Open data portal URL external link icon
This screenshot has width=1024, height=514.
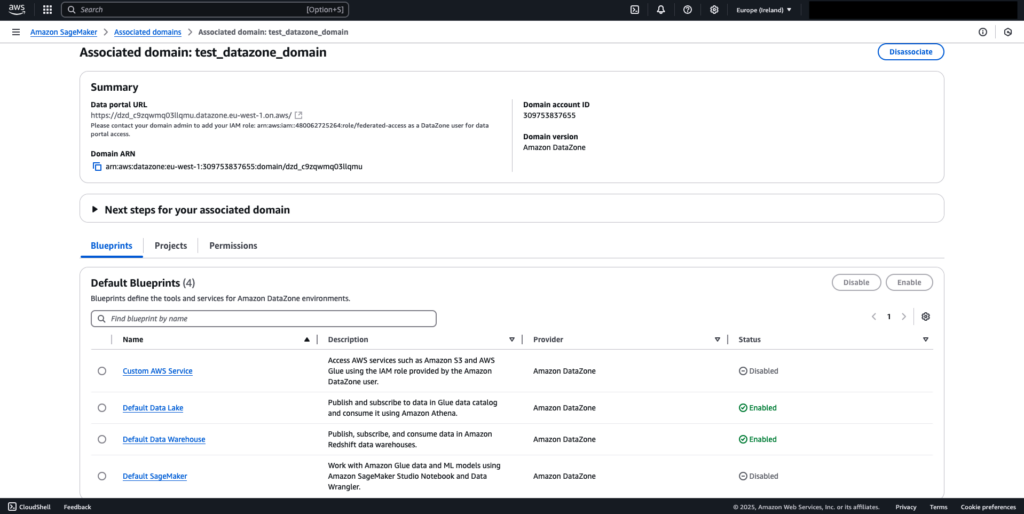298,115
